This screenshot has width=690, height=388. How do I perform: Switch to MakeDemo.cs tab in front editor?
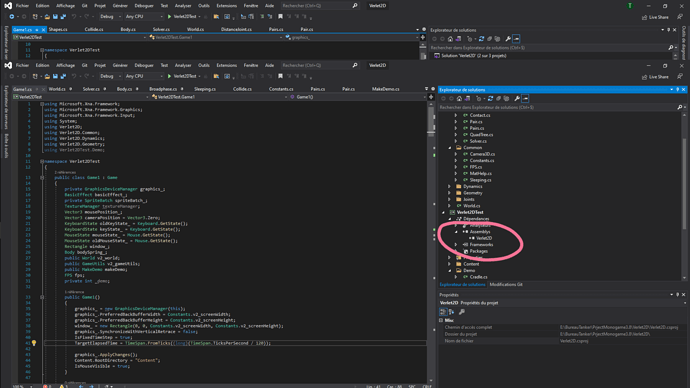(385, 89)
